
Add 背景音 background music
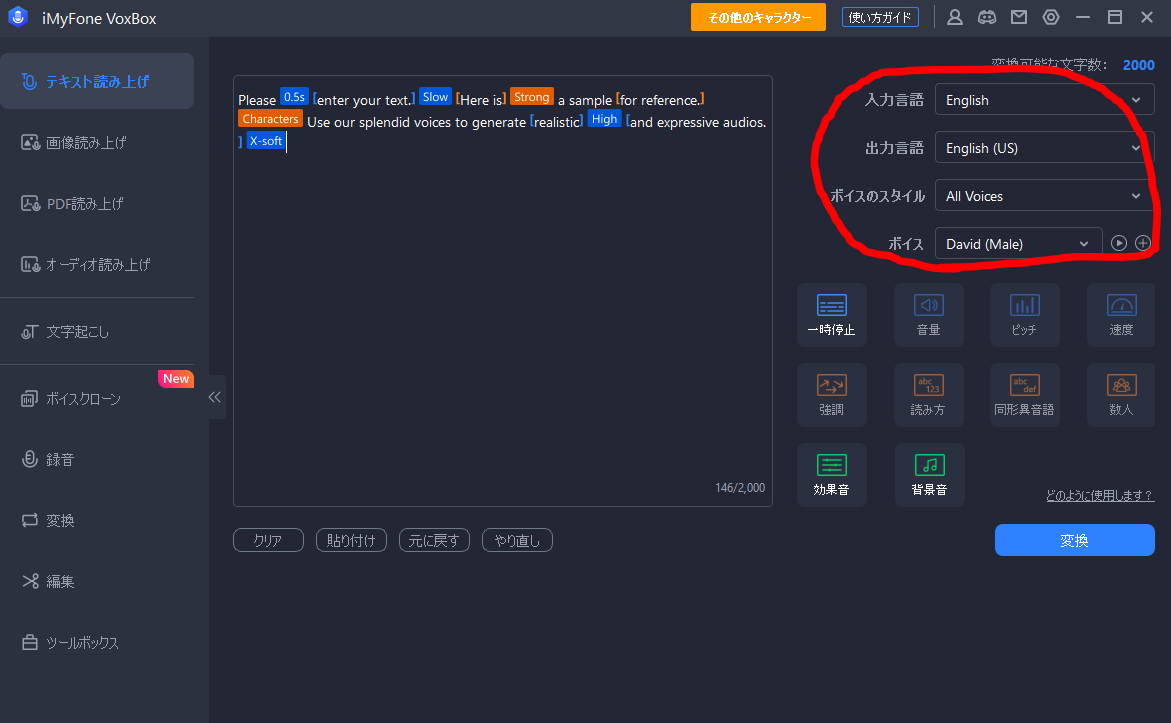[929, 474]
